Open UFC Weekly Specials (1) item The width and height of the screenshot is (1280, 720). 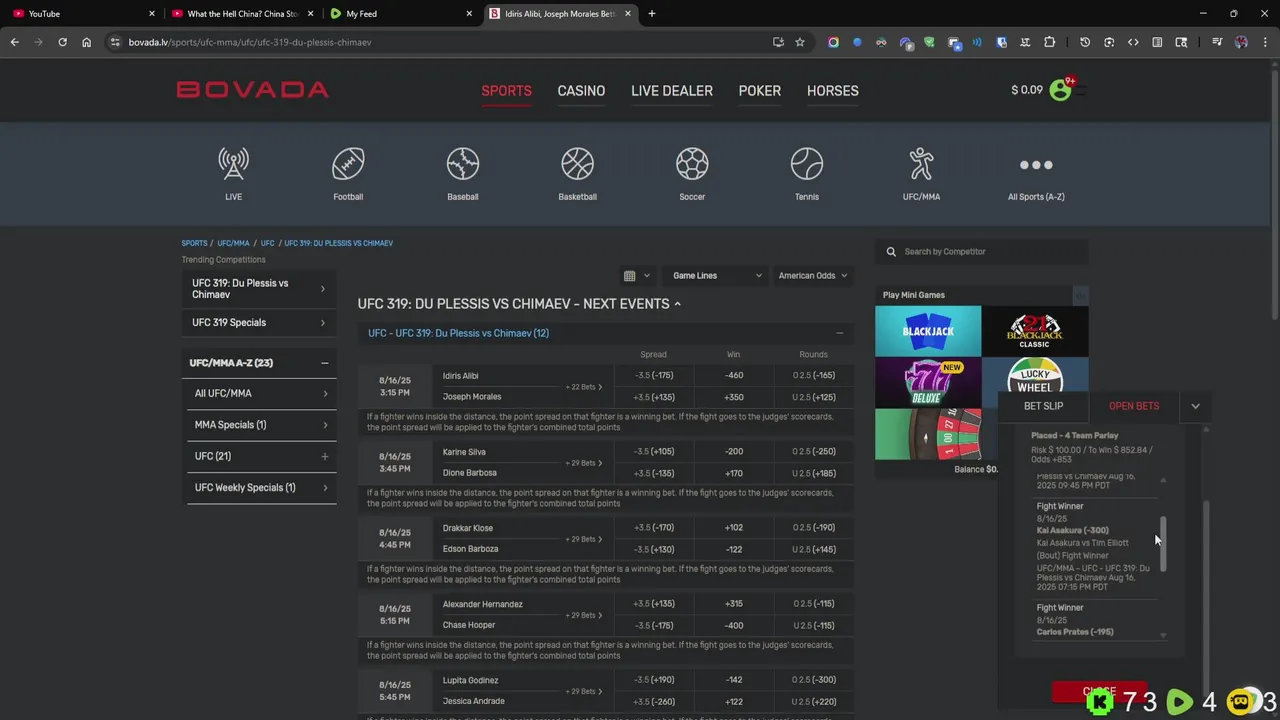tap(259, 488)
